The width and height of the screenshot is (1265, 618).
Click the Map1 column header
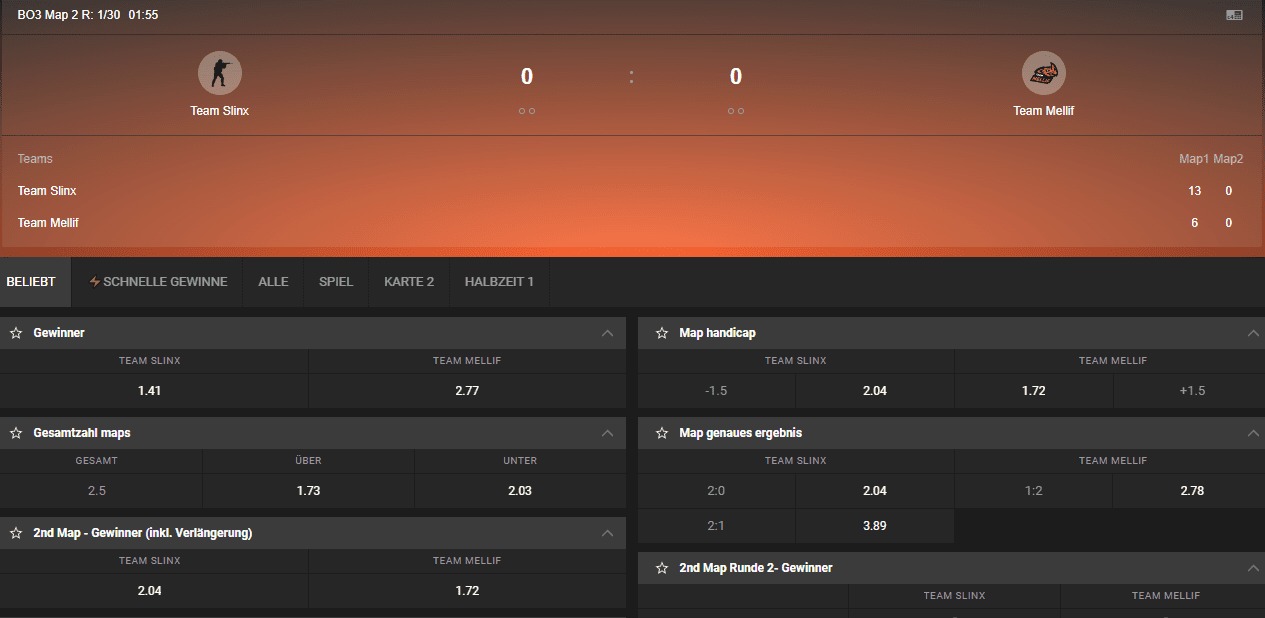1194,159
